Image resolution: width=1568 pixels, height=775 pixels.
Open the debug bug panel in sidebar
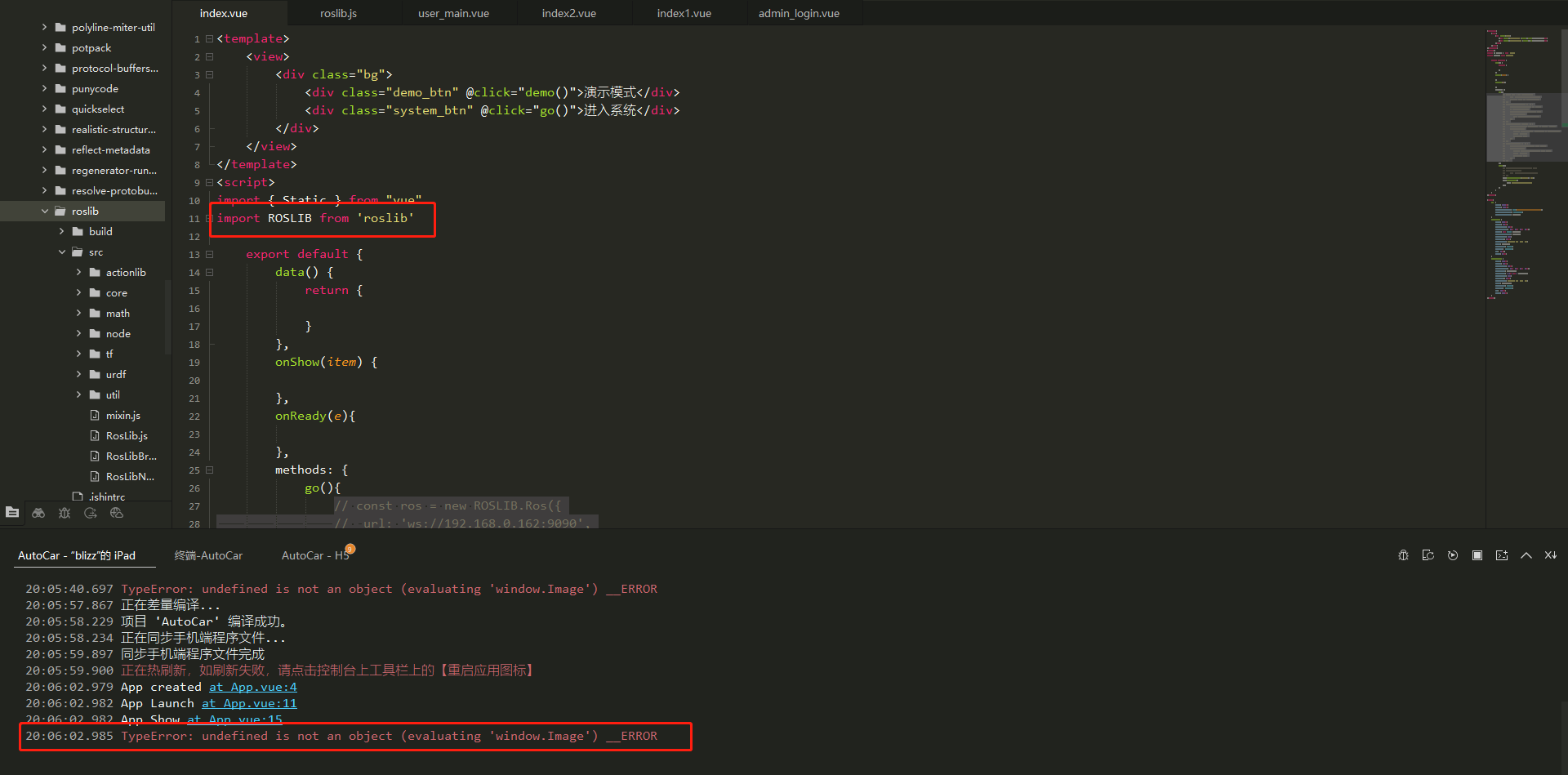click(x=65, y=513)
